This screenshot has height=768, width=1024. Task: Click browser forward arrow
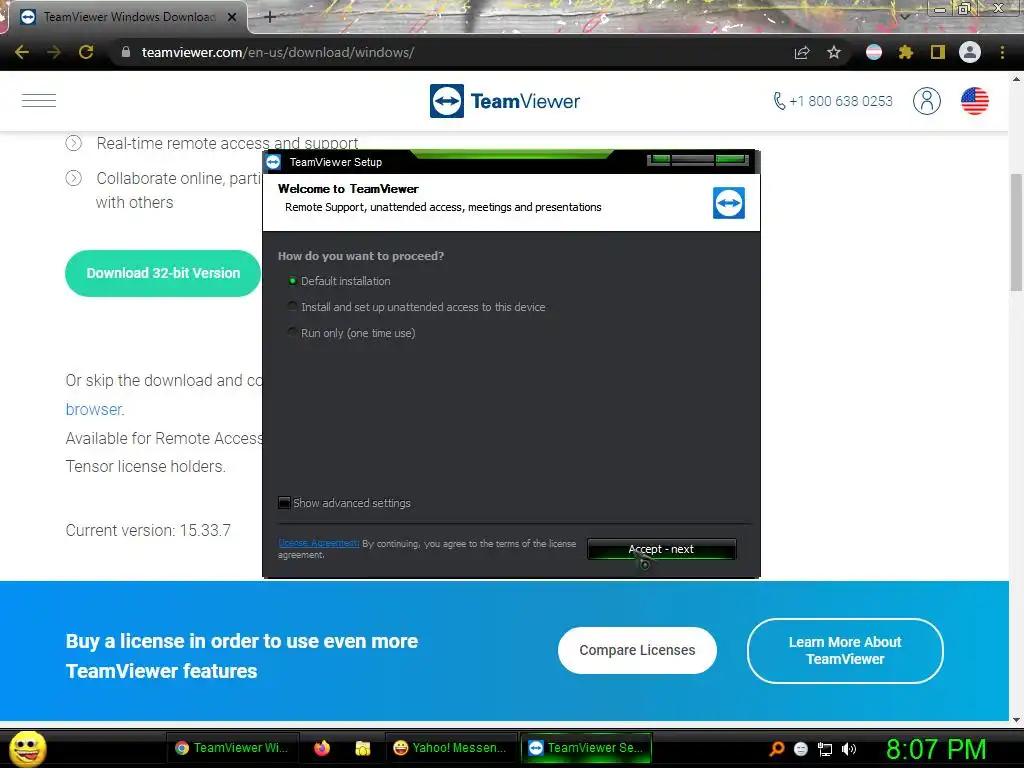[54, 52]
